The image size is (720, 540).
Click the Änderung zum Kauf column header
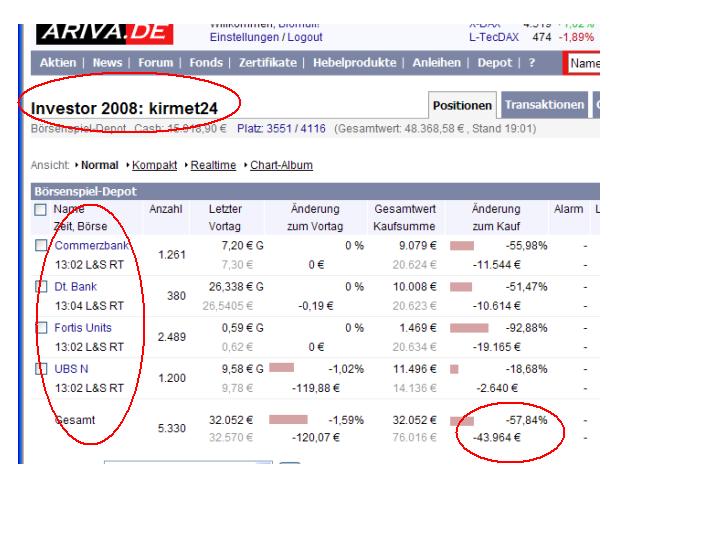(496, 218)
